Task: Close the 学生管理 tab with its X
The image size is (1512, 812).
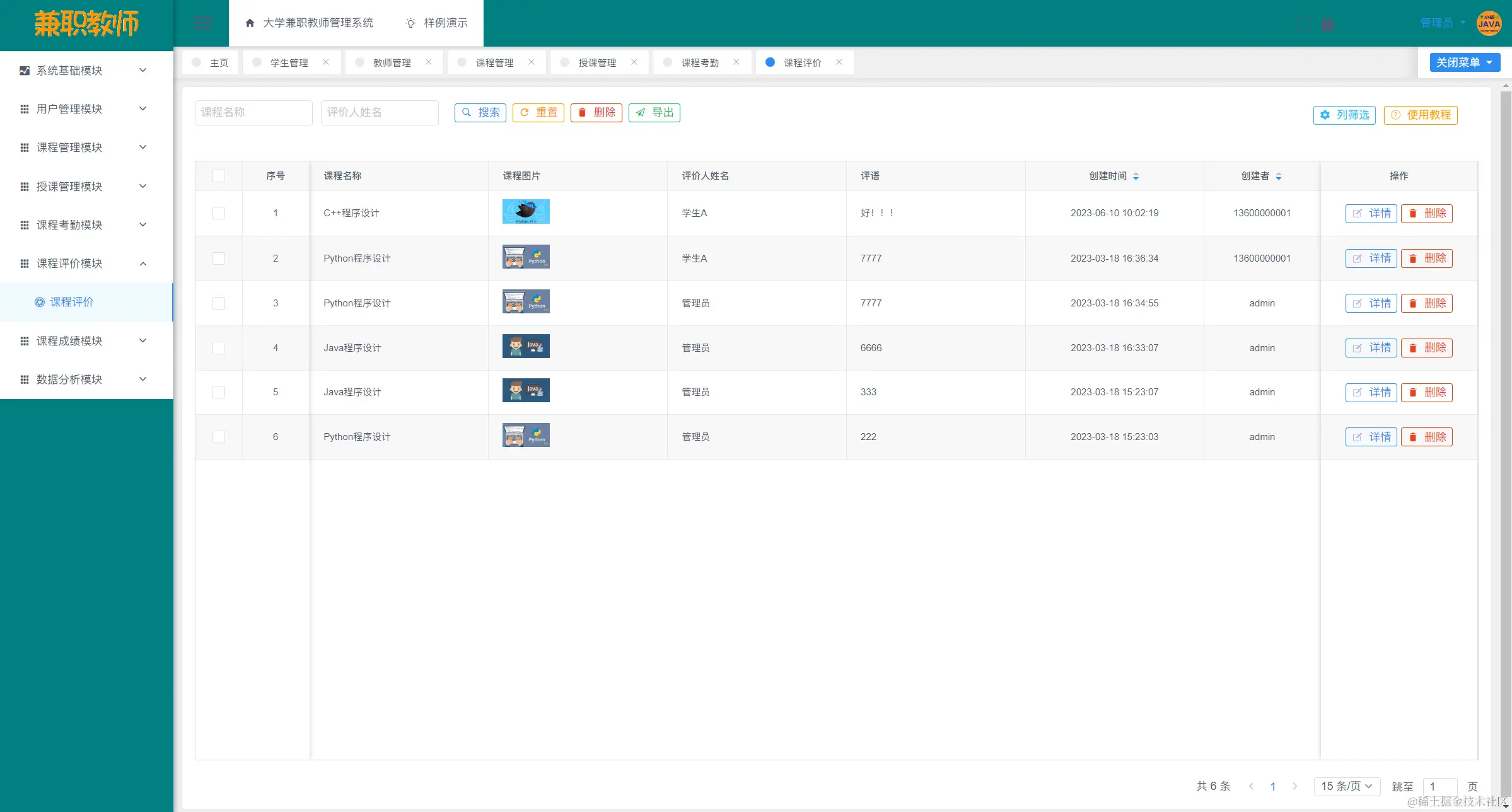Action: [x=326, y=62]
